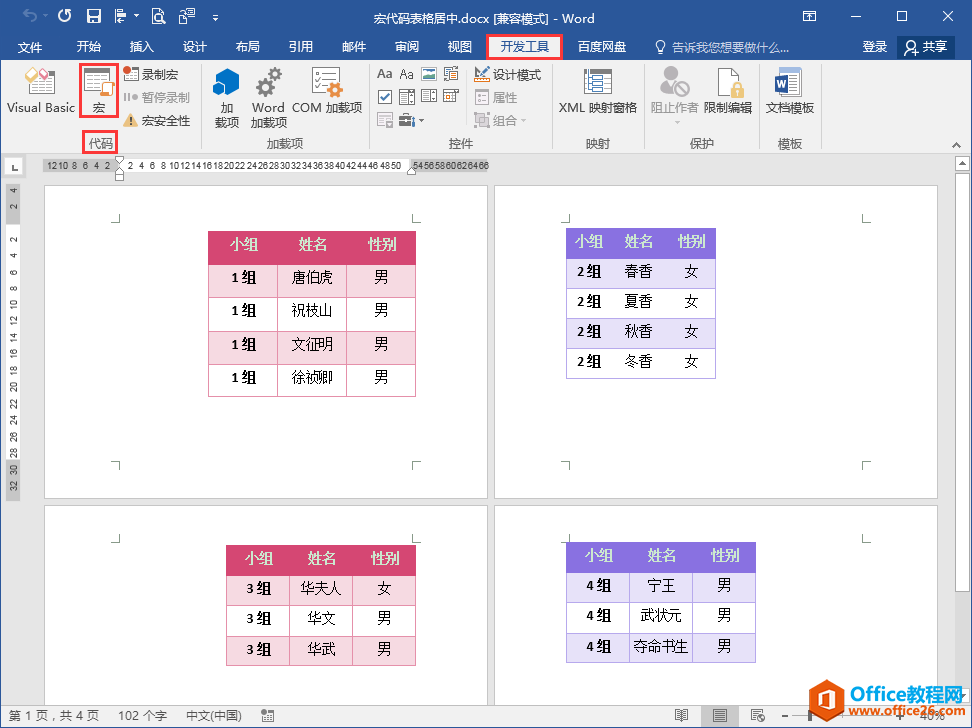The image size is (972, 728).
Task: Start recording with 录制宏
Action: tap(151, 74)
